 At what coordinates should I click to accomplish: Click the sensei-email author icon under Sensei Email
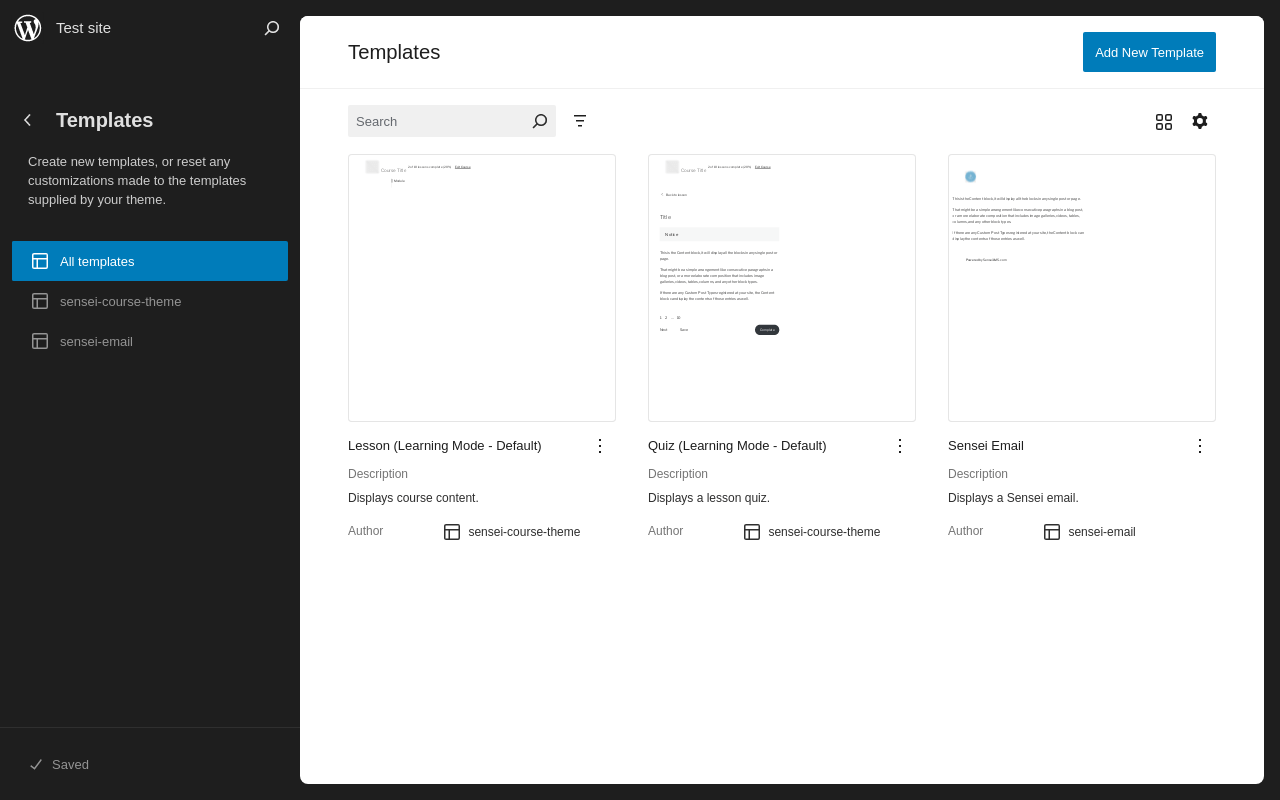(x=1052, y=532)
